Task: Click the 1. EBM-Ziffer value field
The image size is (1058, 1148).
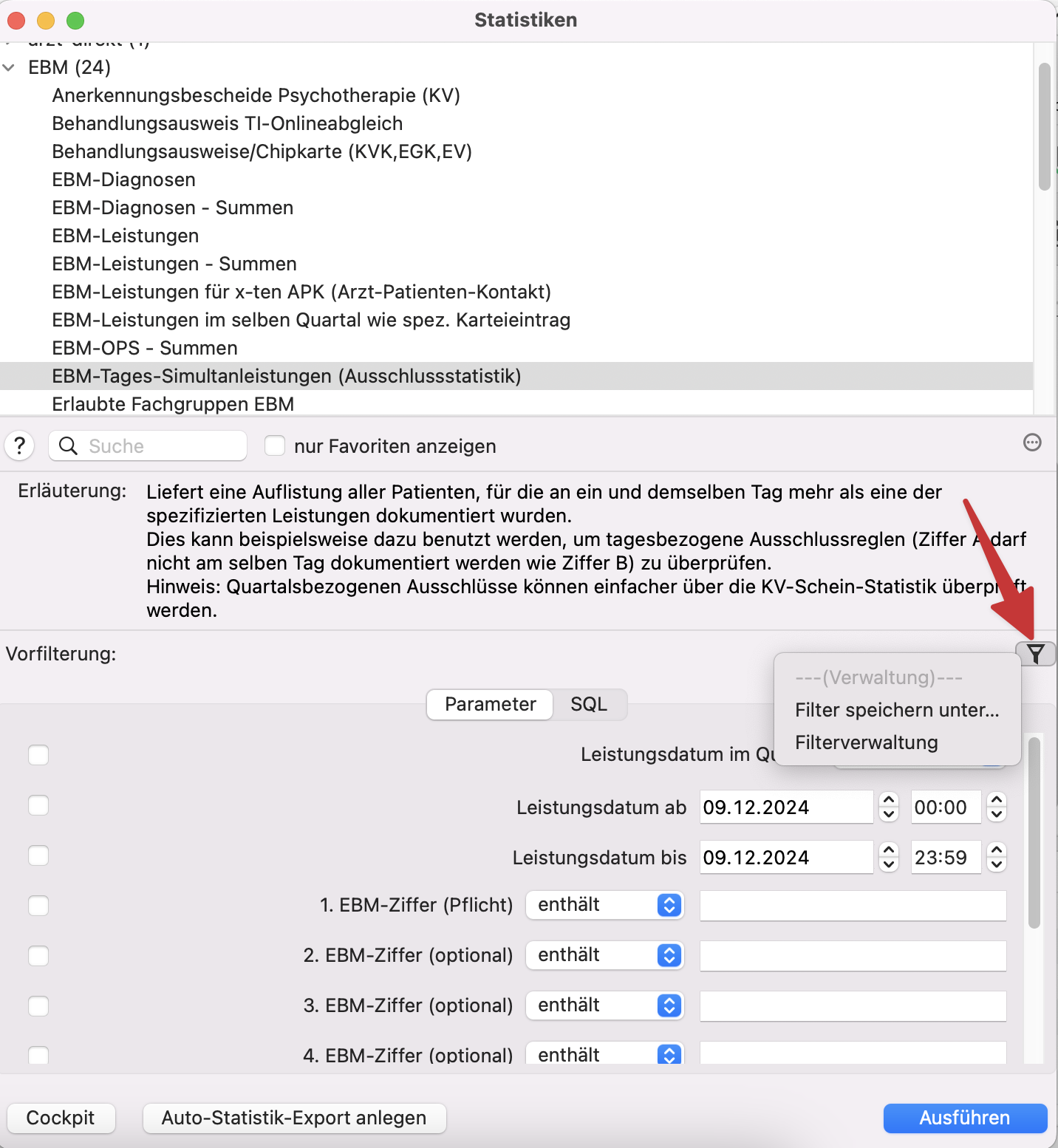Action: 853,905
